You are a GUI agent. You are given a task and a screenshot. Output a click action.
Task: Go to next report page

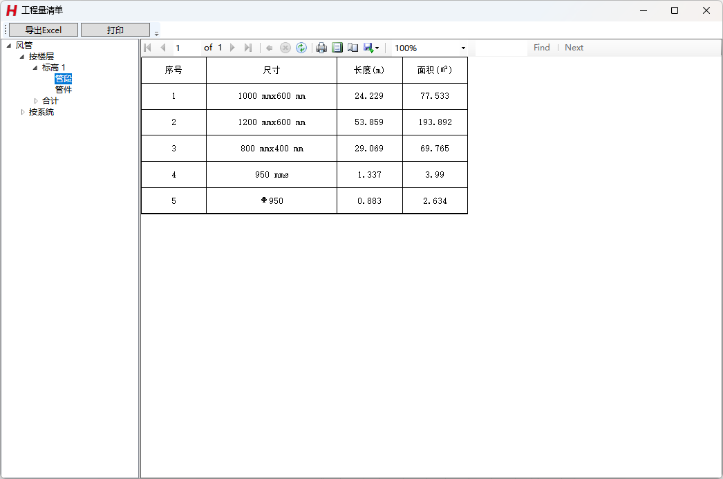coord(233,48)
